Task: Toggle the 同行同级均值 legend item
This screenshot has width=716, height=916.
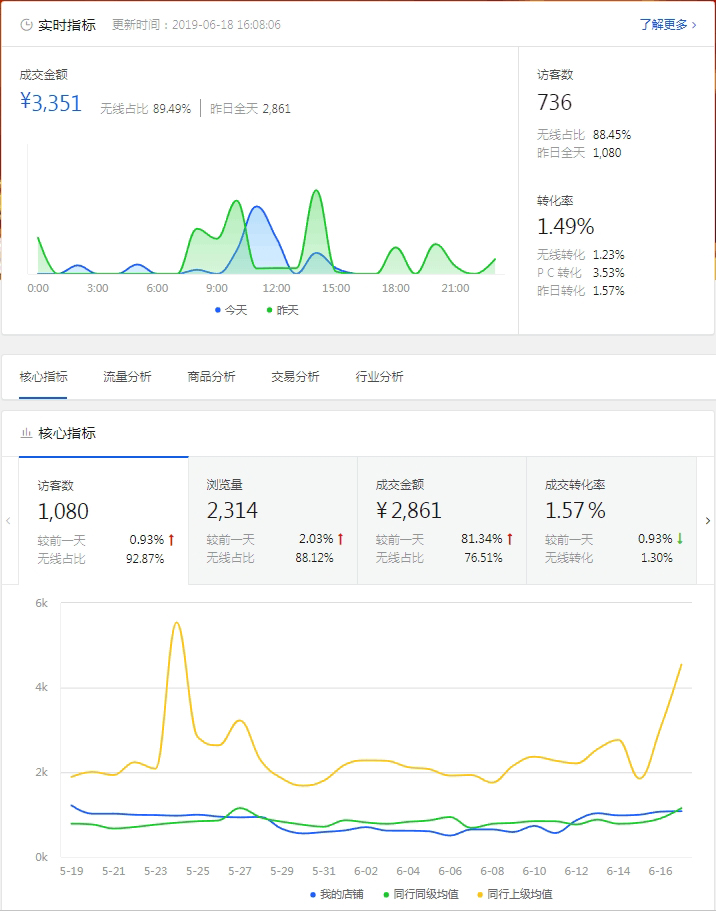Action: (422, 894)
